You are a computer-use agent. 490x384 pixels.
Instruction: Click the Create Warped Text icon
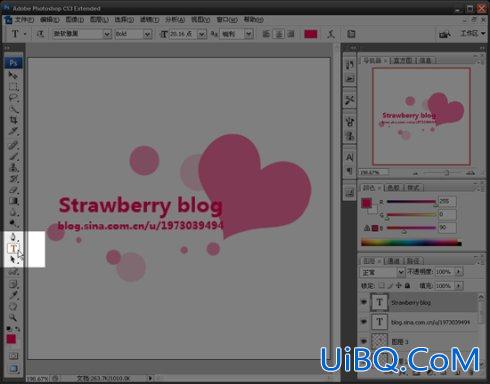click(331, 34)
